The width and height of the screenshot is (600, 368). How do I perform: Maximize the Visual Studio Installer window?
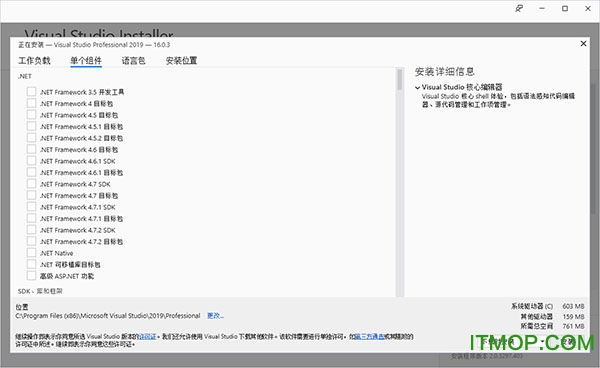click(565, 8)
